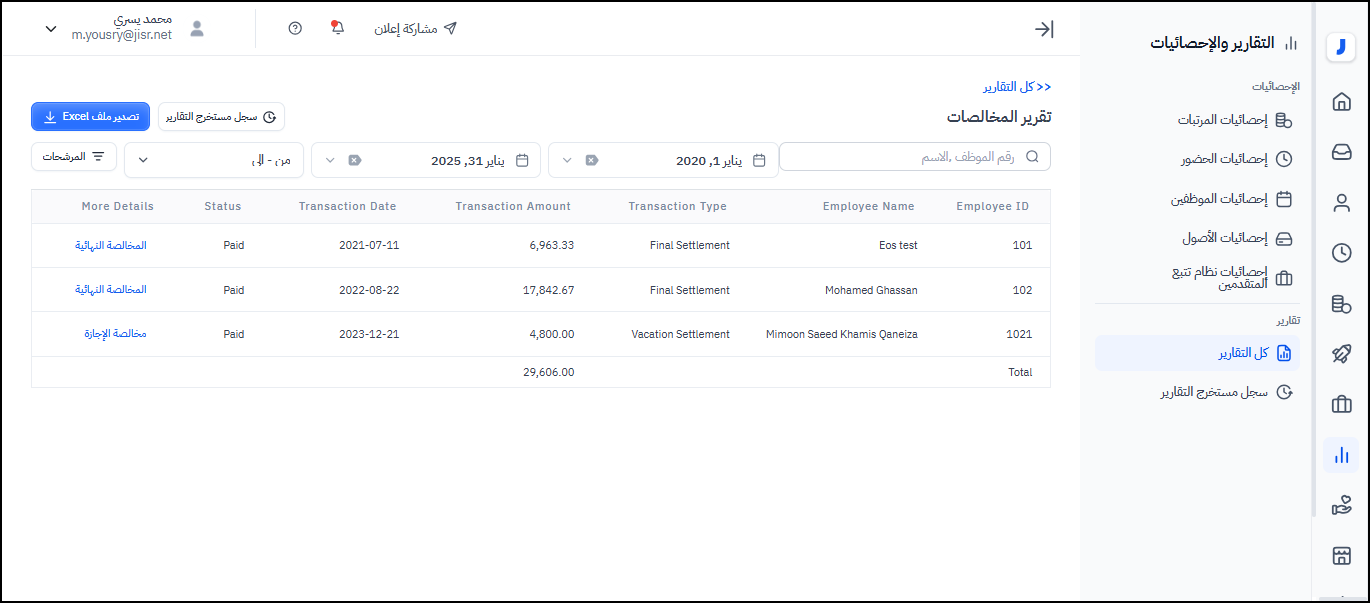
Task: Click the rocket icon in right rail
Action: tap(1341, 354)
